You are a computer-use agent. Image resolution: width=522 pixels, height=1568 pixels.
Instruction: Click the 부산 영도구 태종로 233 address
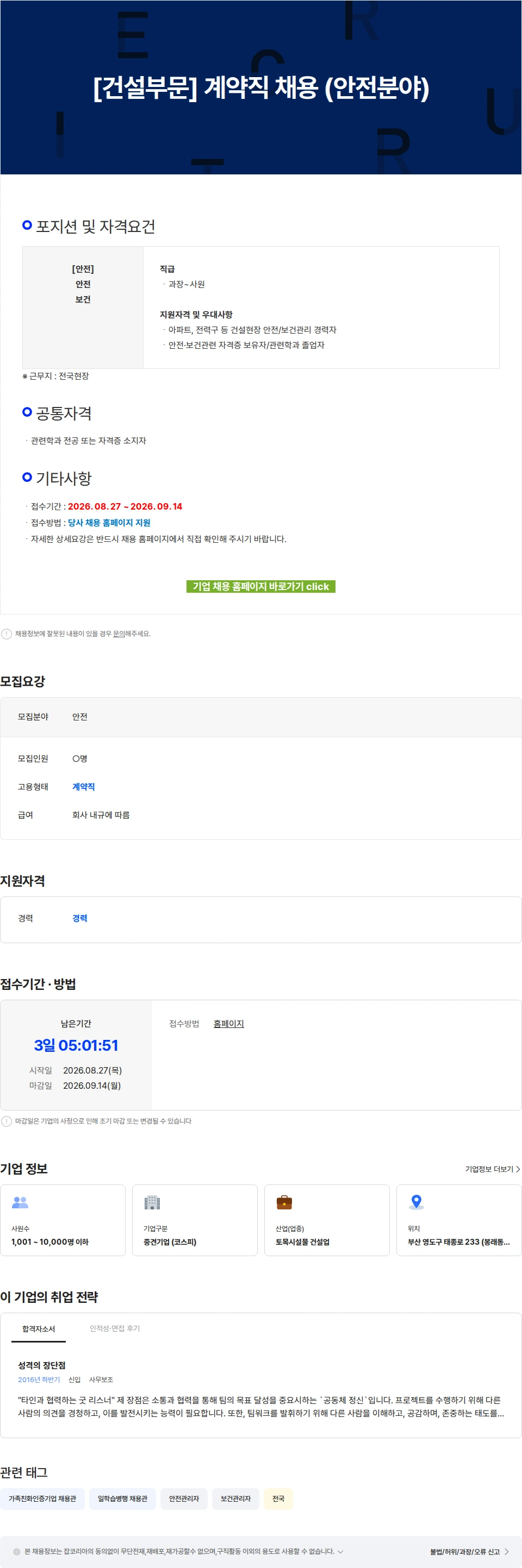tap(459, 1241)
